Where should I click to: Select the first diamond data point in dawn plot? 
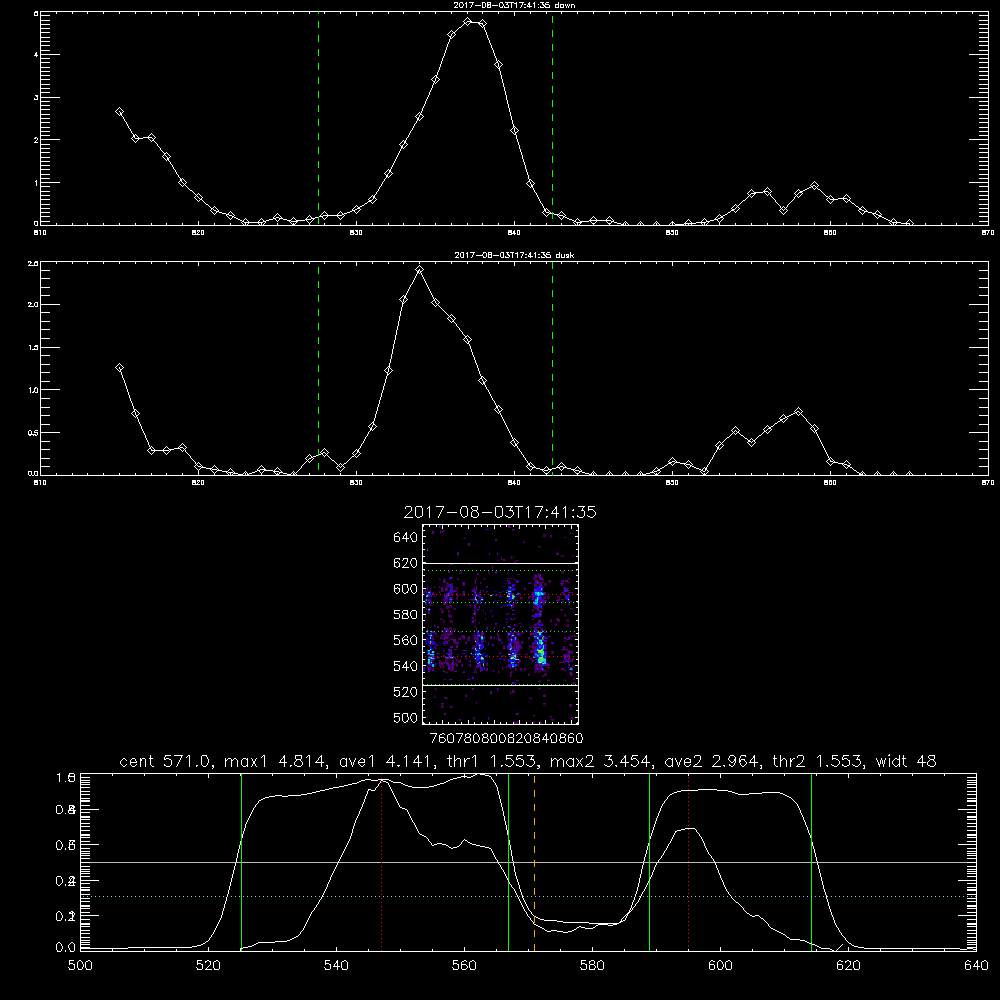click(x=119, y=112)
